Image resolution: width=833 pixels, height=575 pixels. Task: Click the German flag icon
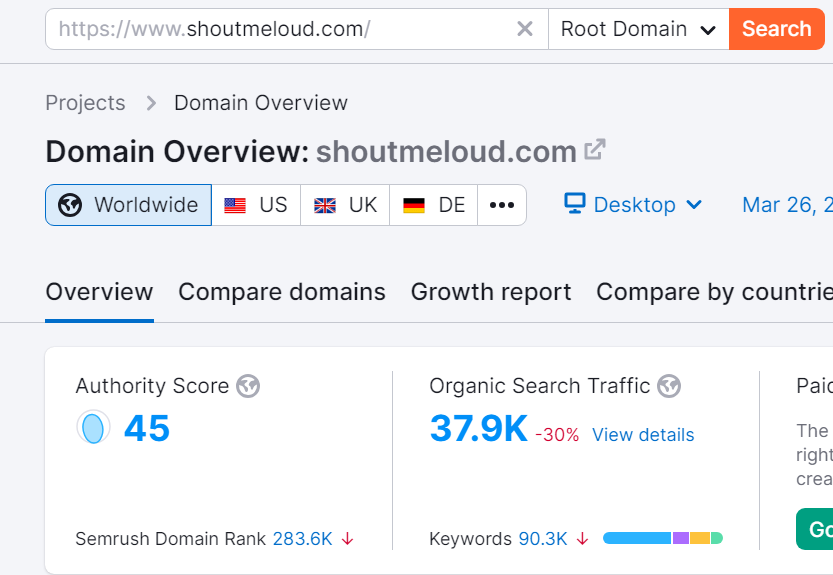click(414, 205)
